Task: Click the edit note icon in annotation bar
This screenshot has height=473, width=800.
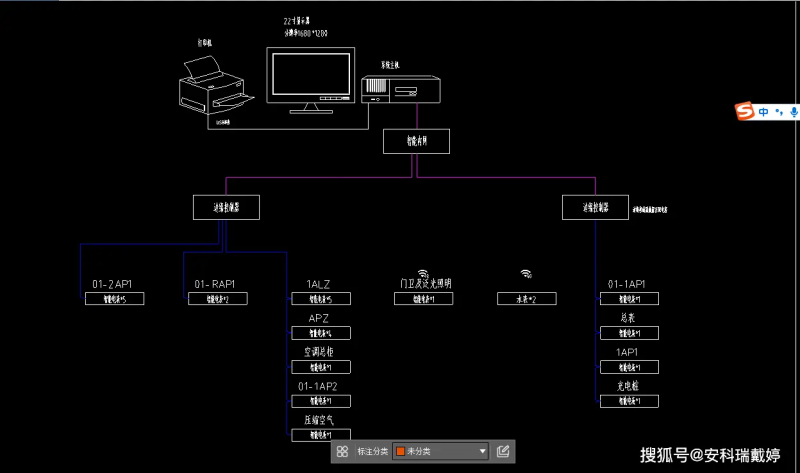Action: 503,451
